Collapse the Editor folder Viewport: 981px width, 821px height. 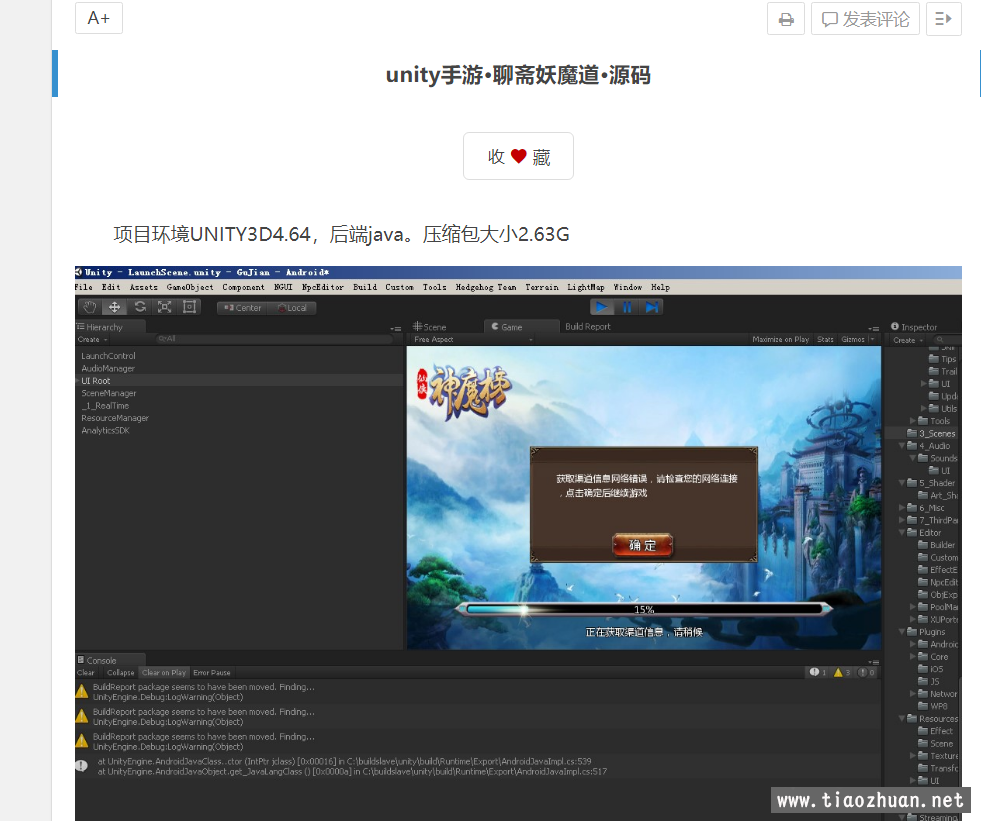tap(902, 533)
